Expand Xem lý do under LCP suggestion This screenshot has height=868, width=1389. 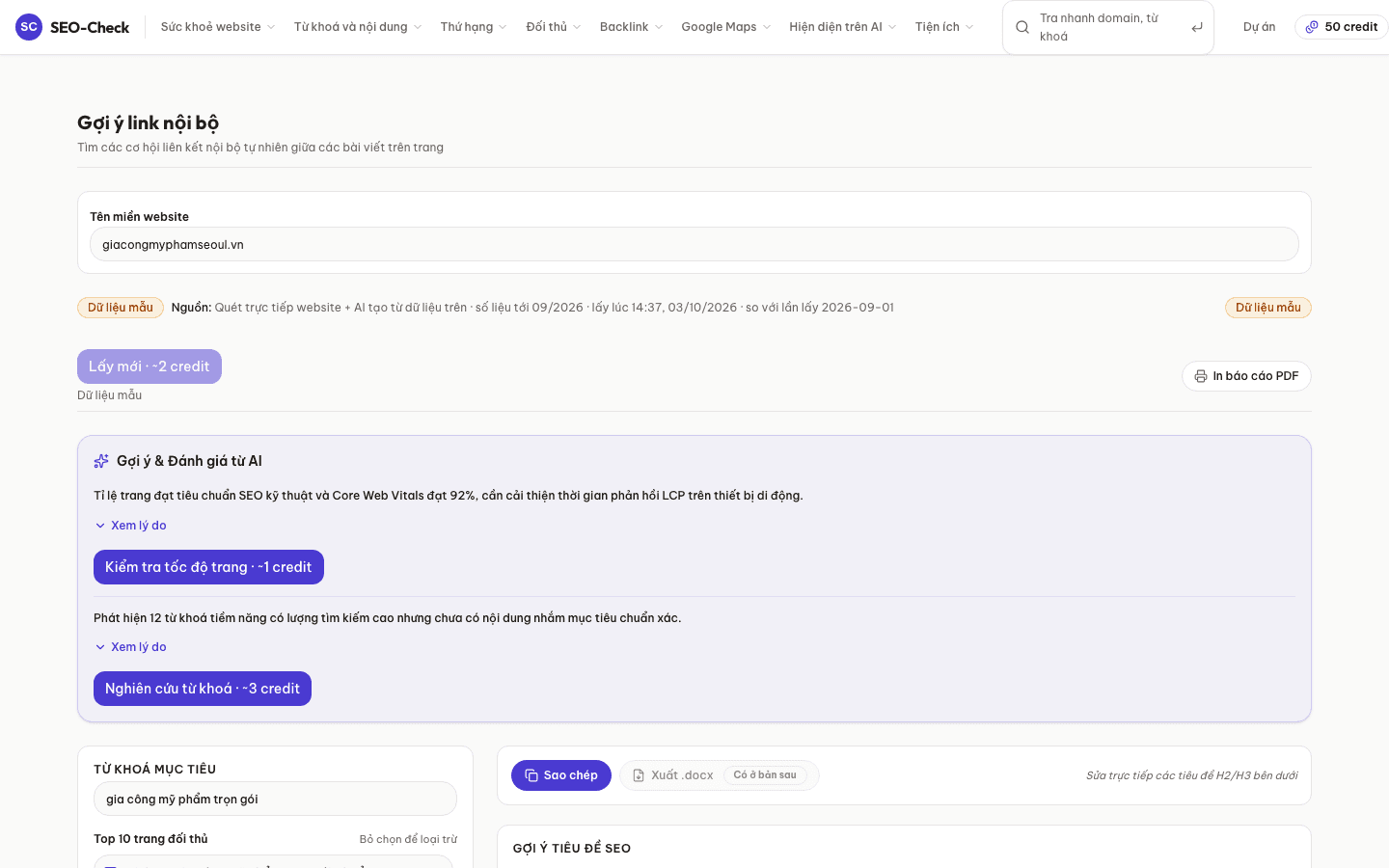coord(130,526)
